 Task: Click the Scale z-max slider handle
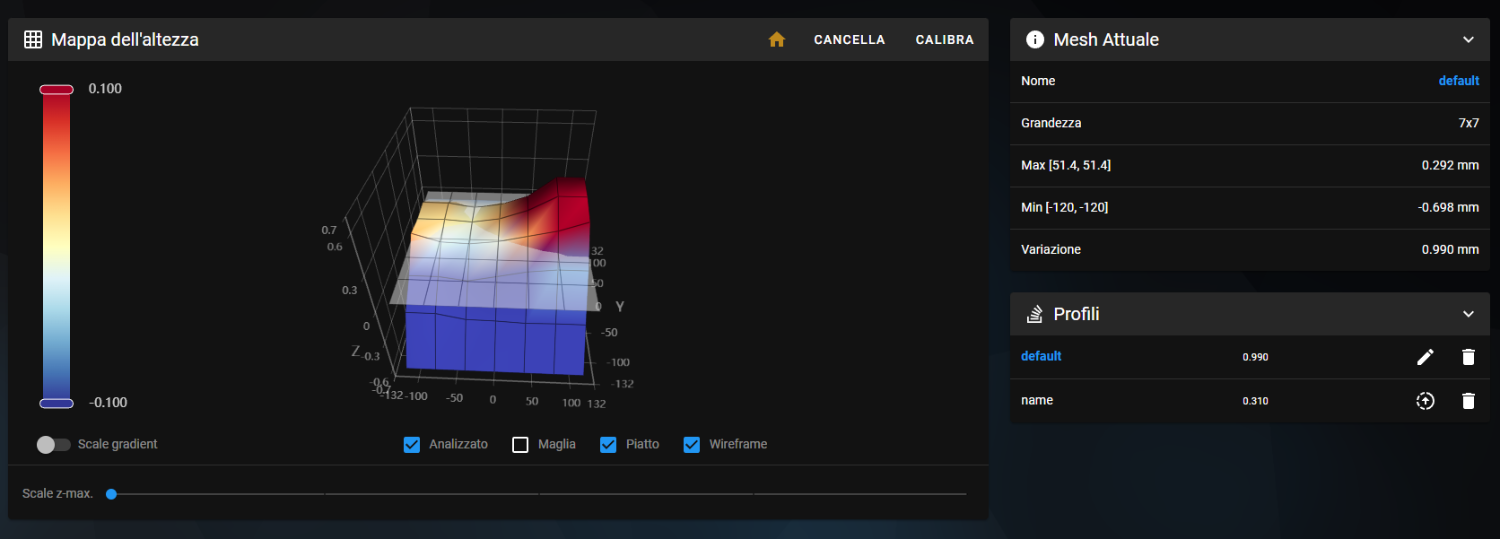tap(111, 494)
